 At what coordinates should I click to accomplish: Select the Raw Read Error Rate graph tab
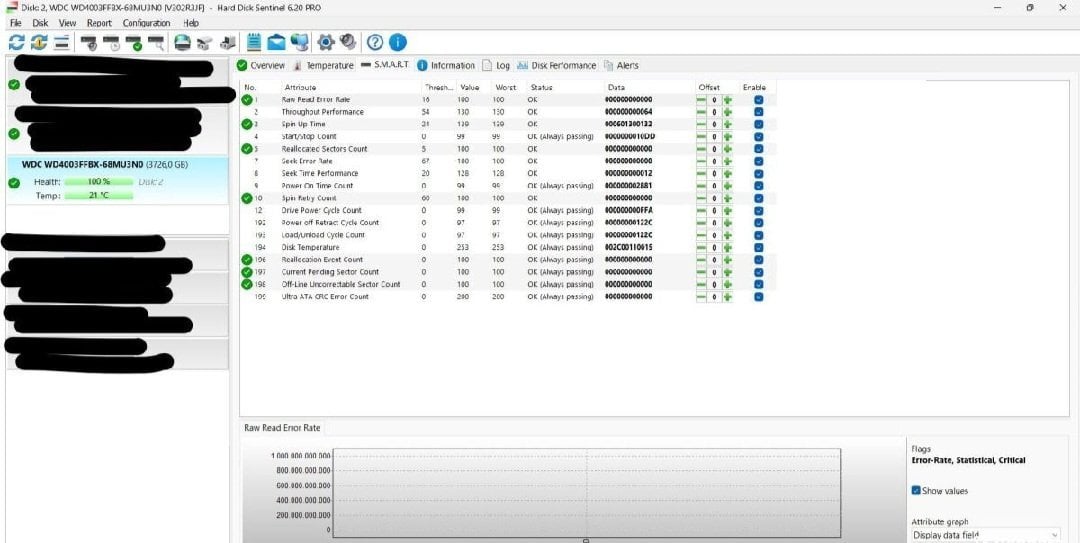[282, 428]
